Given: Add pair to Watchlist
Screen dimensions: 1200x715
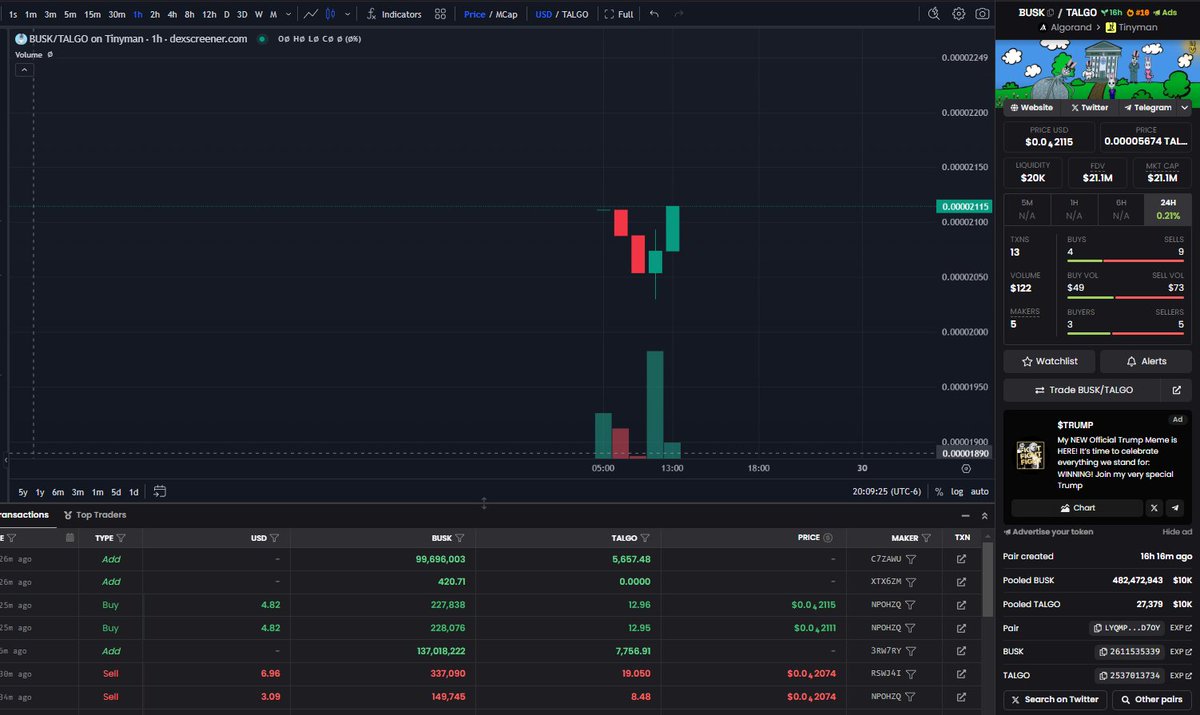Looking at the screenshot, I should point(1049,361).
